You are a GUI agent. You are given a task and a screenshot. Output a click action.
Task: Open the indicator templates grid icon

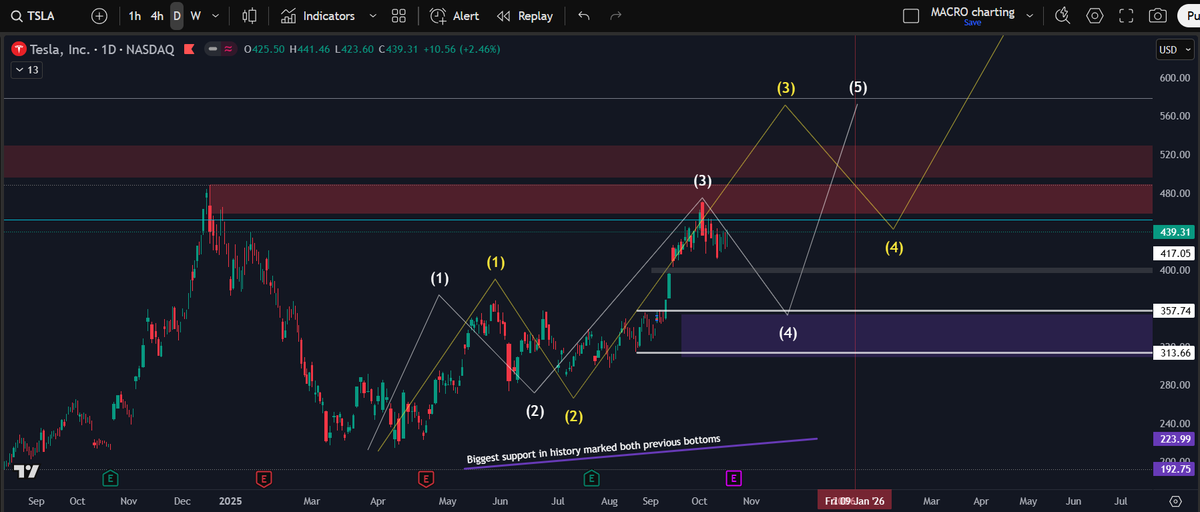399,16
